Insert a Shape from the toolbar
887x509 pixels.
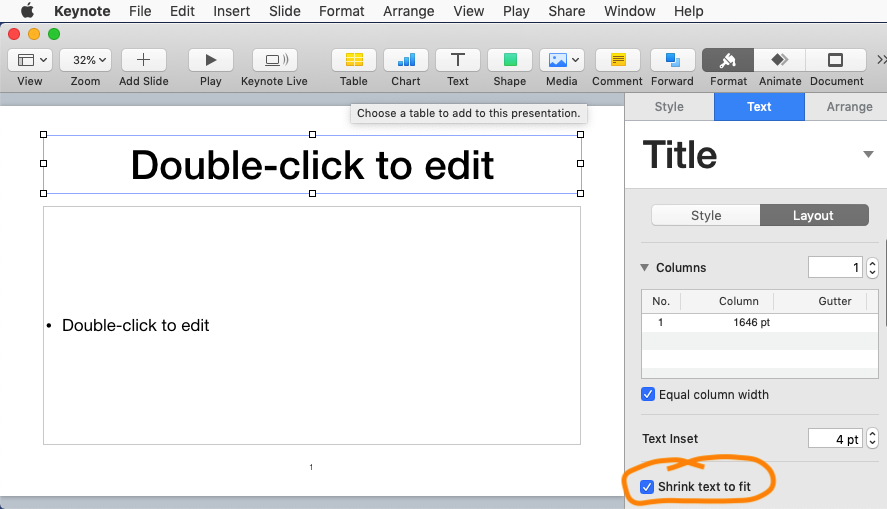pyautogui.click(x=510, y=60)
